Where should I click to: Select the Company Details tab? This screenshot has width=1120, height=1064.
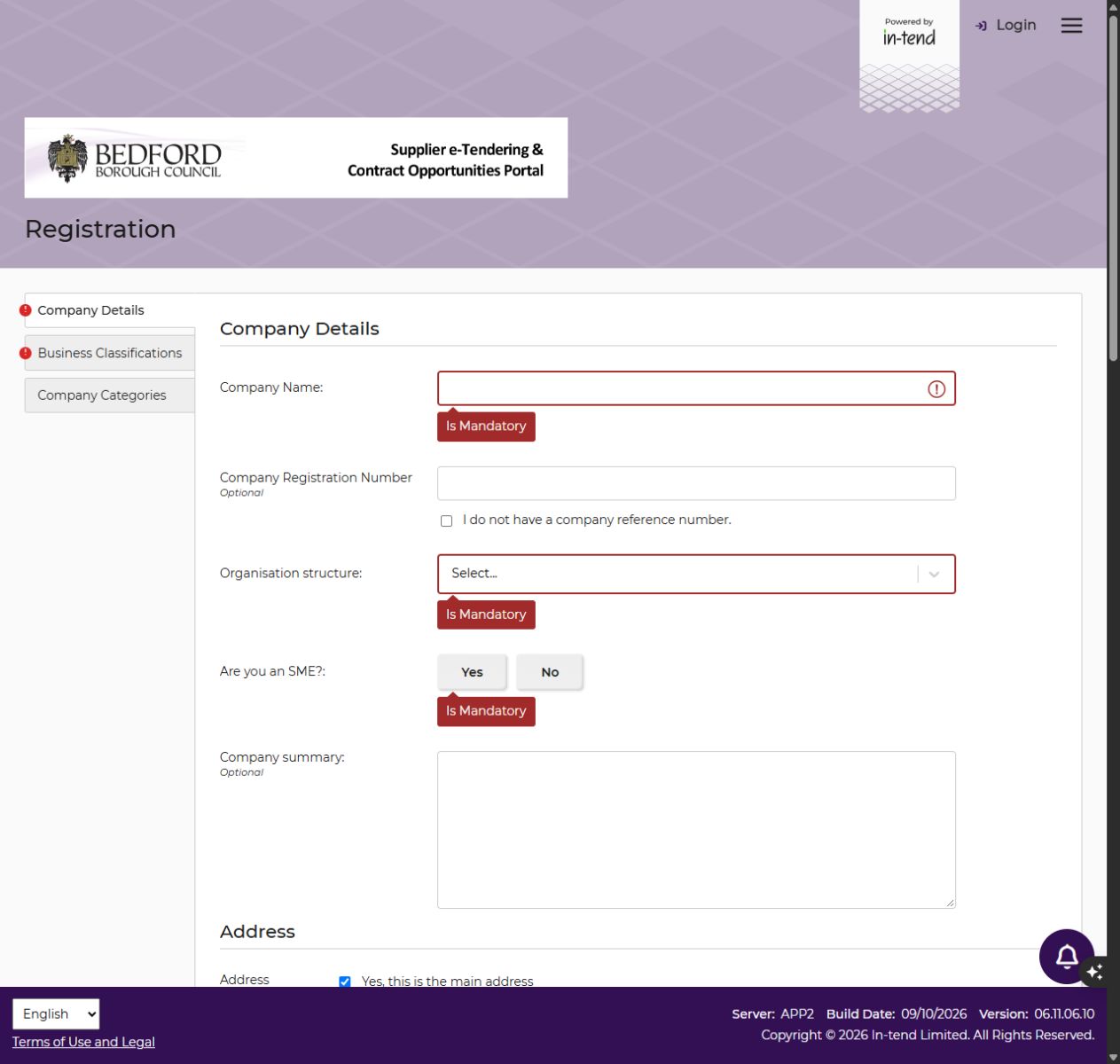109,310
